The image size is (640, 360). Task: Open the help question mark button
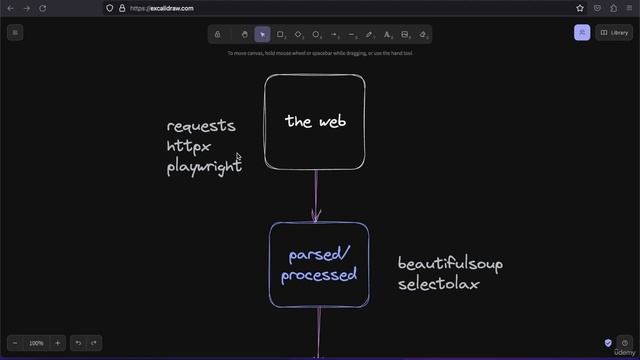[625, 343]
